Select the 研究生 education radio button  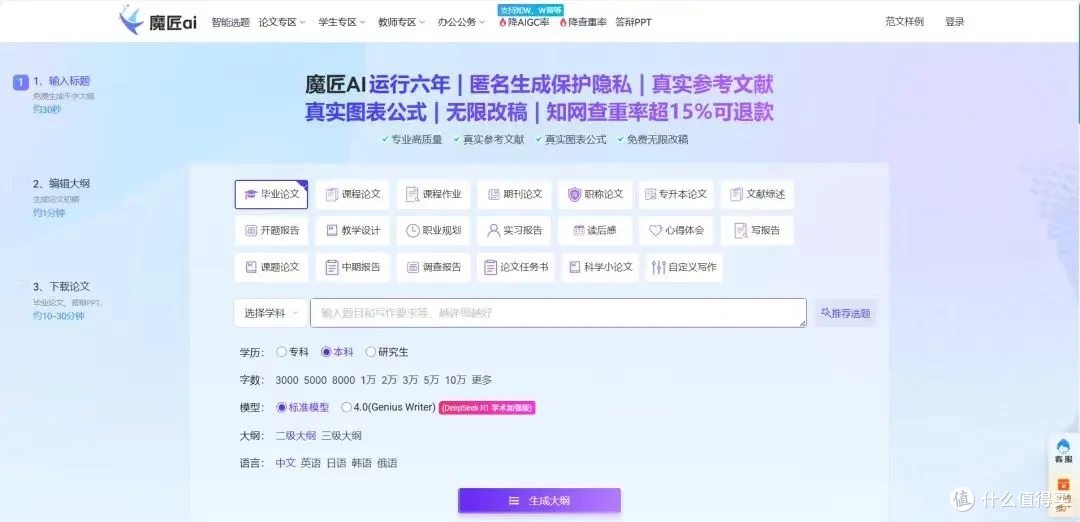(371, 352)
